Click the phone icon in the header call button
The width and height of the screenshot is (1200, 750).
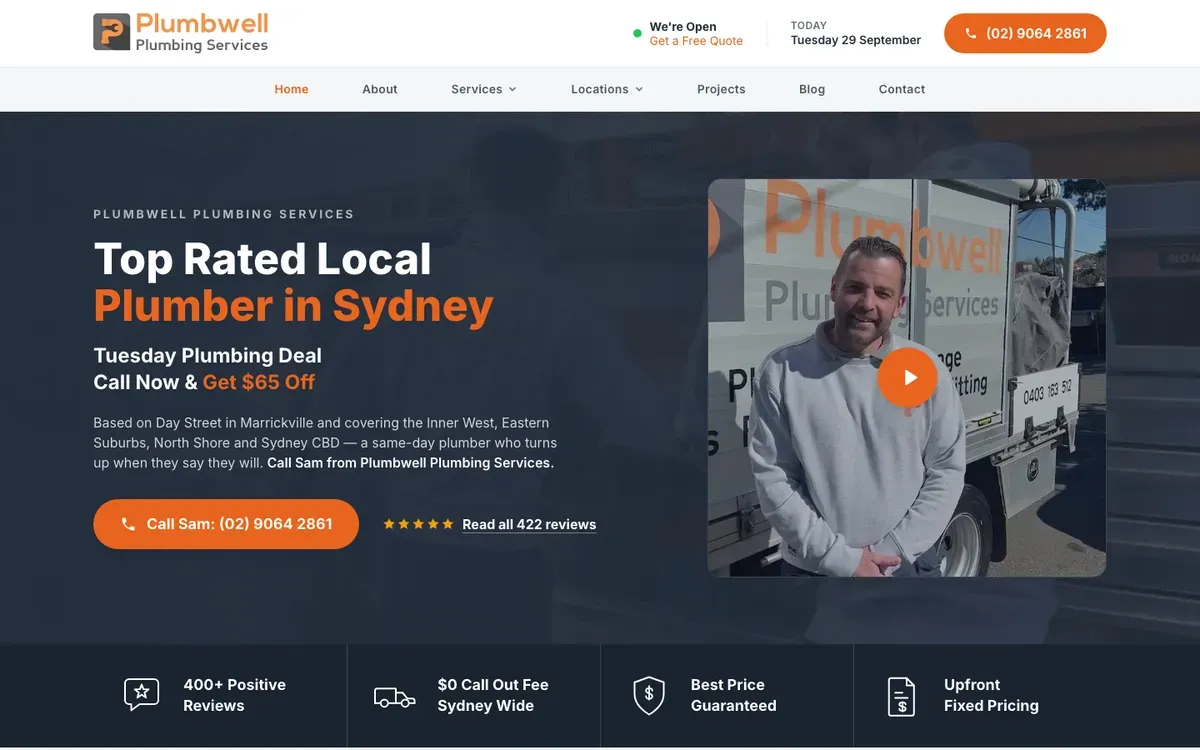(x=970, y=33)
